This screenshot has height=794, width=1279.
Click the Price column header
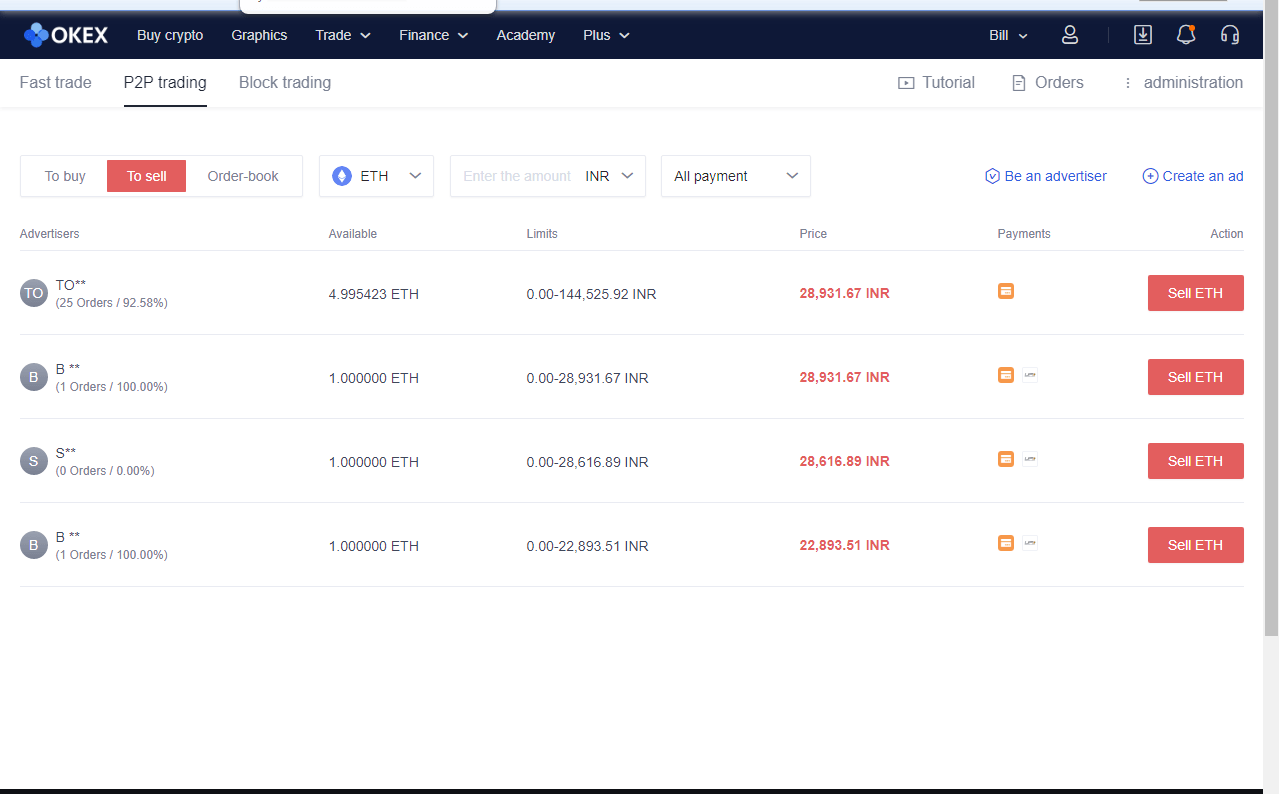[x=813, y=234]
